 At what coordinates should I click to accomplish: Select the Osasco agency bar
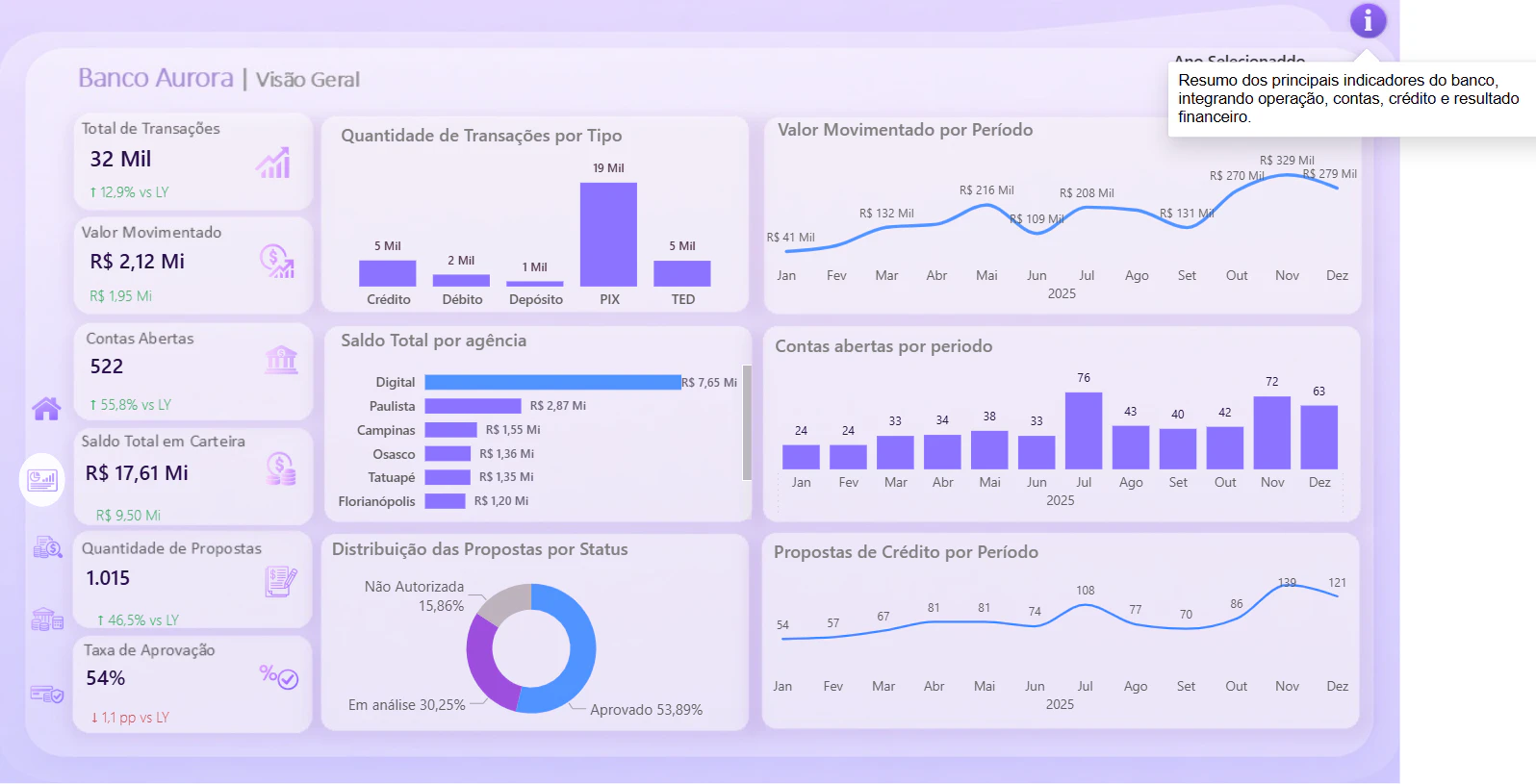point(448,454)
